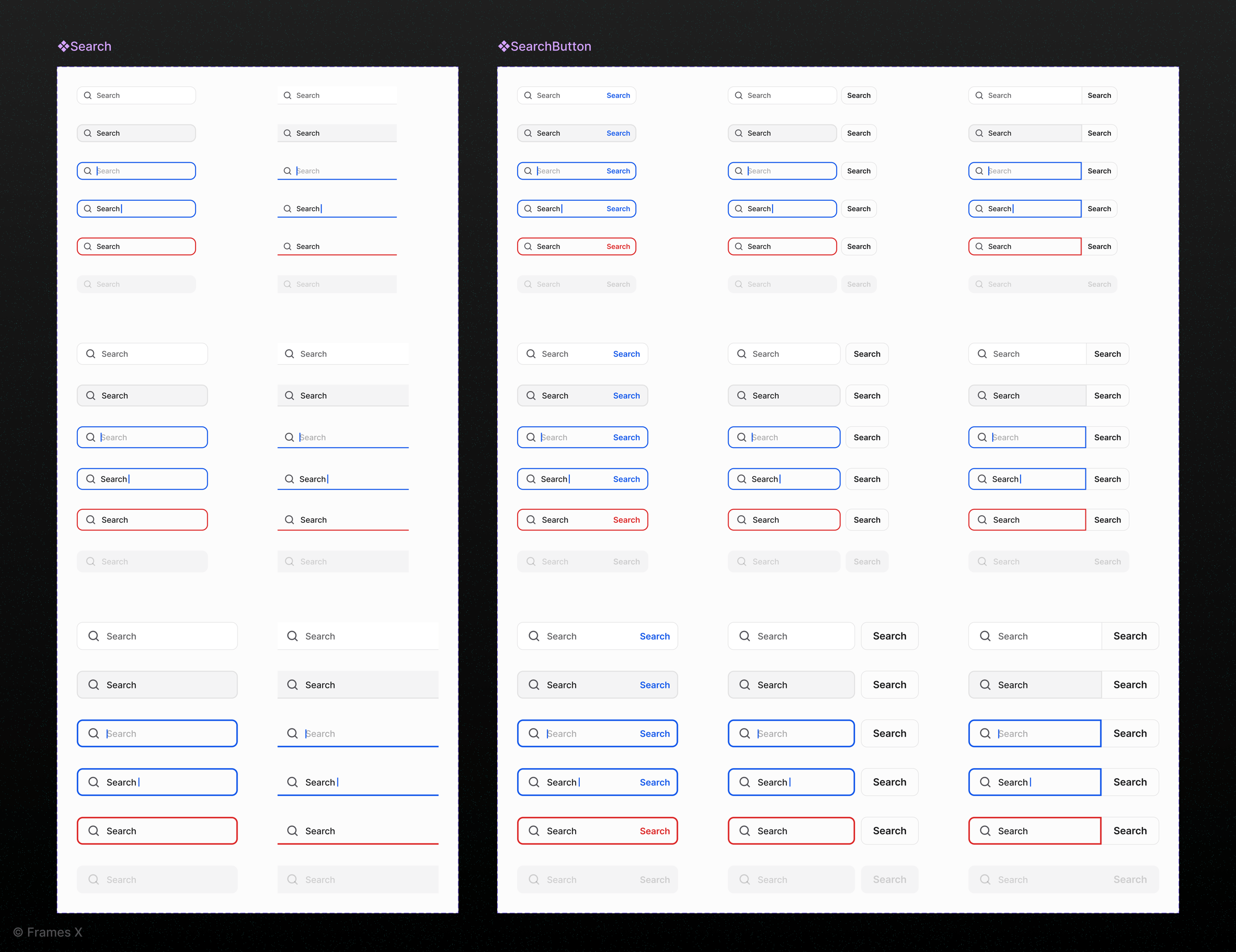The image size is (1236, 952).
Task: Click magnifier in large grey-filled outlined field, Search frame
Action: [94, 684]
